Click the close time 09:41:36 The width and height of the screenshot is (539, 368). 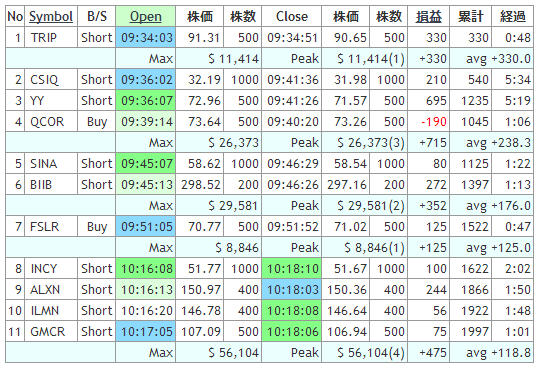(292, 80)
